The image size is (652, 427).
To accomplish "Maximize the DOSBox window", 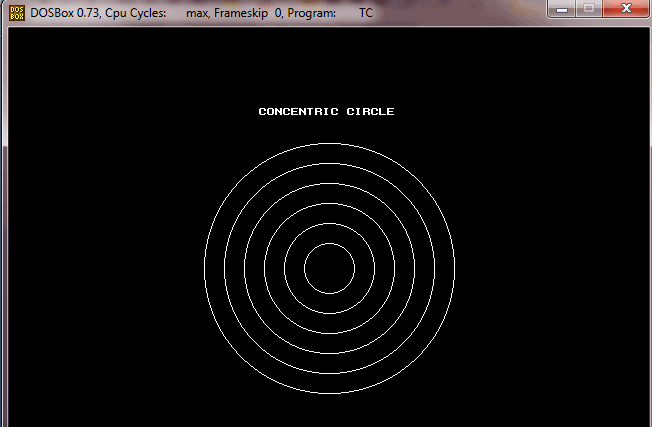I will click(x=591, y=9).
